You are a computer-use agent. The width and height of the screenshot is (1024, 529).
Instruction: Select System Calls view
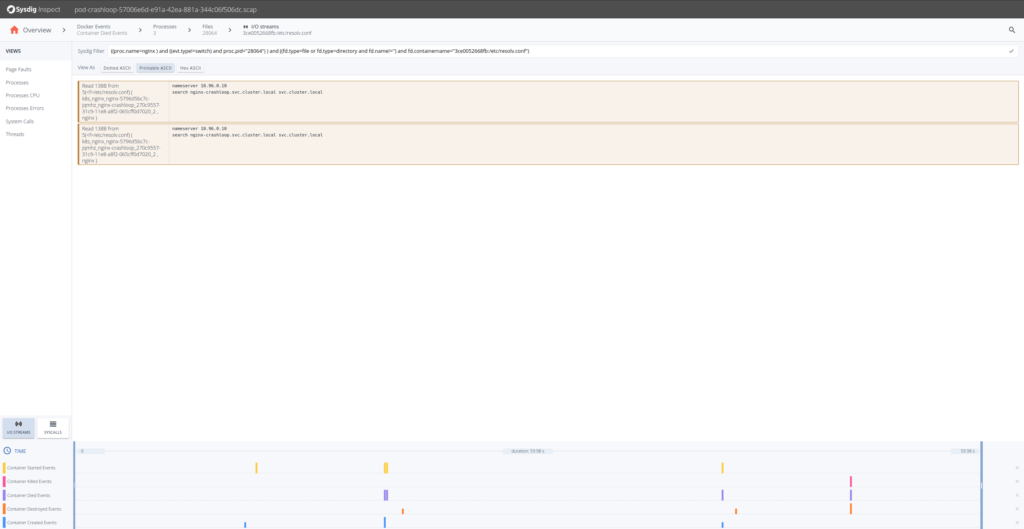[x=20, y=121]
